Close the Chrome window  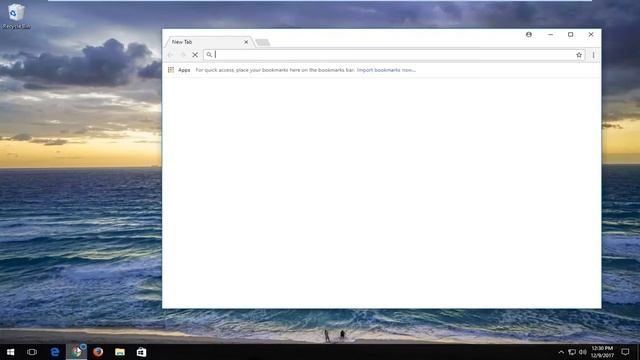pyautogui.click(x=591, y=35)
